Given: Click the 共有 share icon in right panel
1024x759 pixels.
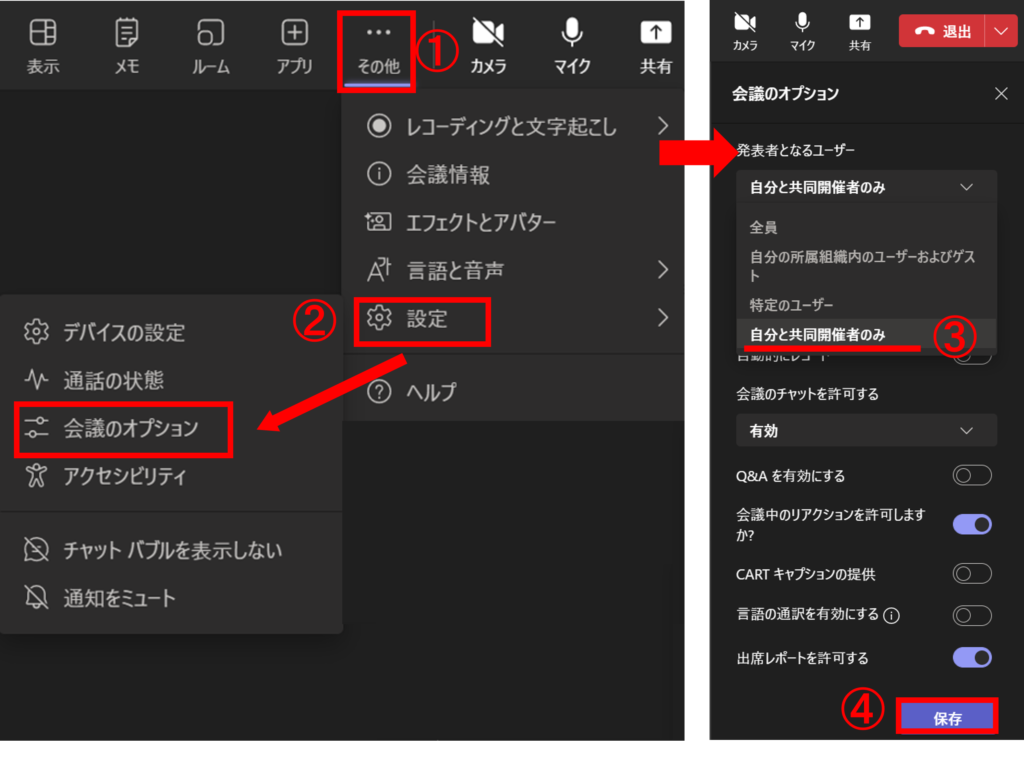Looking at the screenshot, I should pos(860,30).
